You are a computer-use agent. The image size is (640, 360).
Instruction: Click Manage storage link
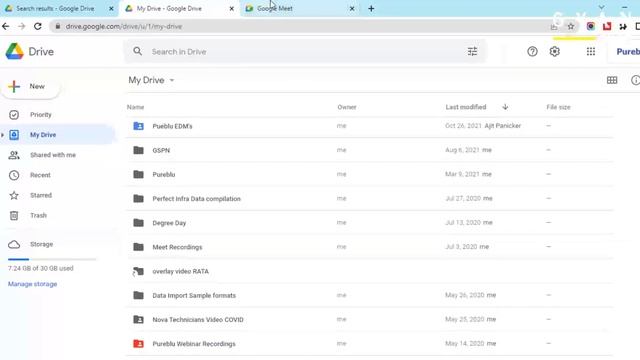click(x=33, y=284)
